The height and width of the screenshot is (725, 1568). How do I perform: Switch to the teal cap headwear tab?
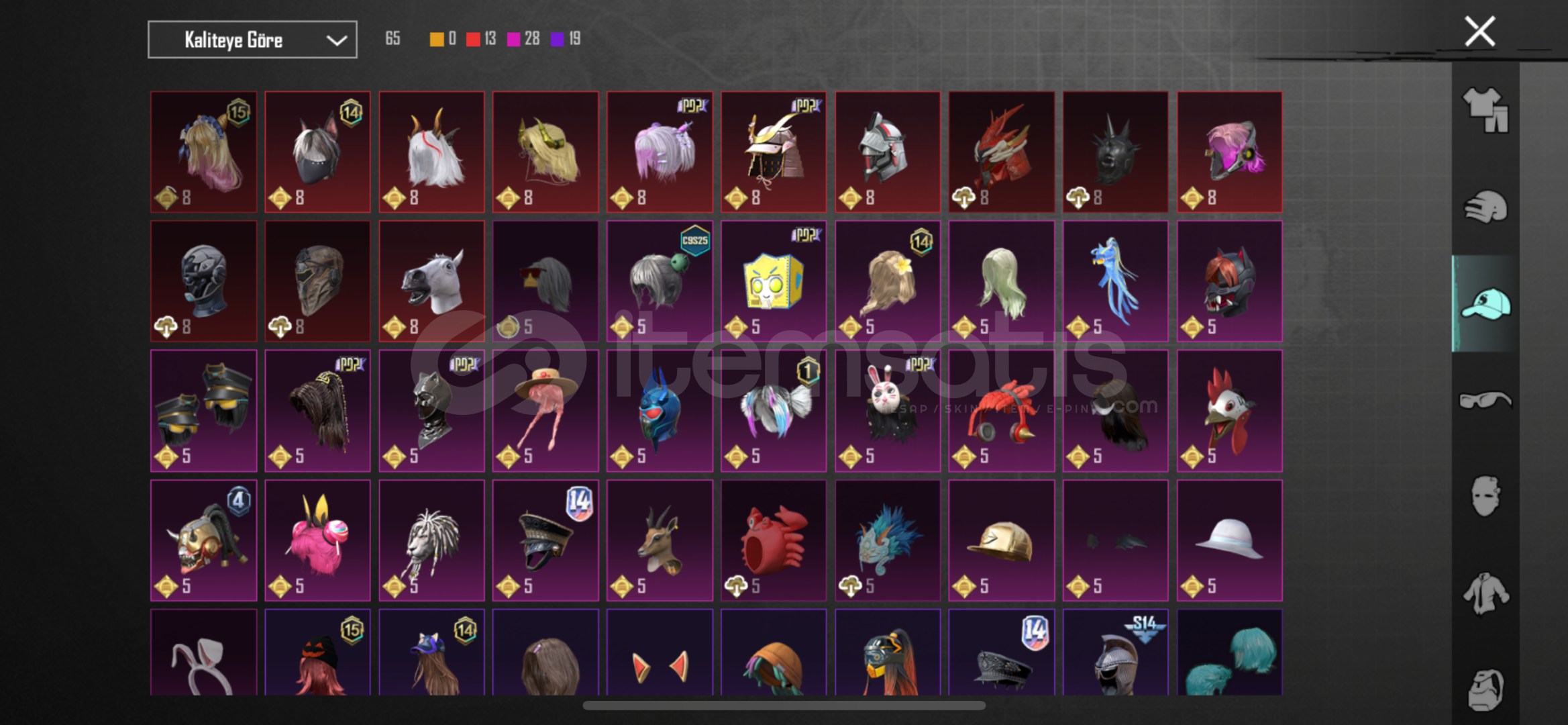click(x=1485, y=303)
